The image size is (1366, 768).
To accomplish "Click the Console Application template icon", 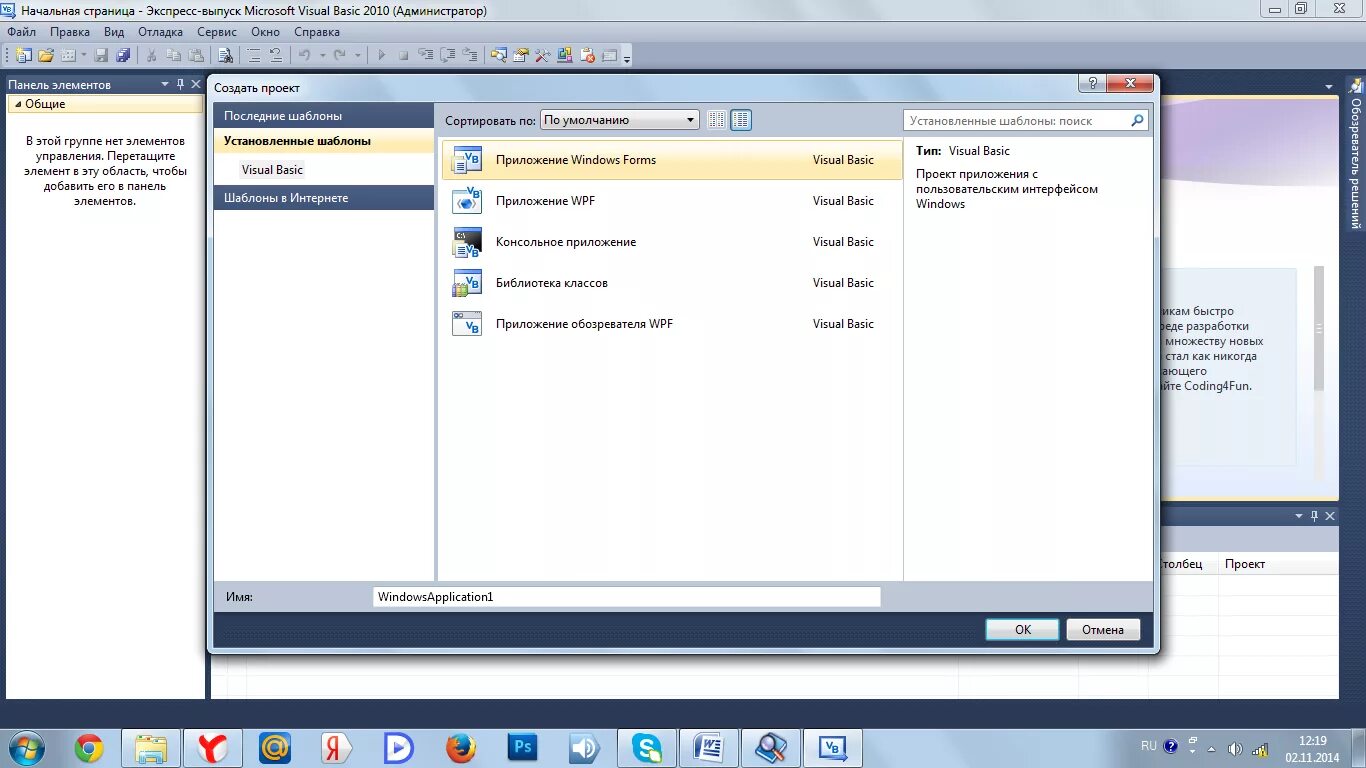I will point(467,242).
